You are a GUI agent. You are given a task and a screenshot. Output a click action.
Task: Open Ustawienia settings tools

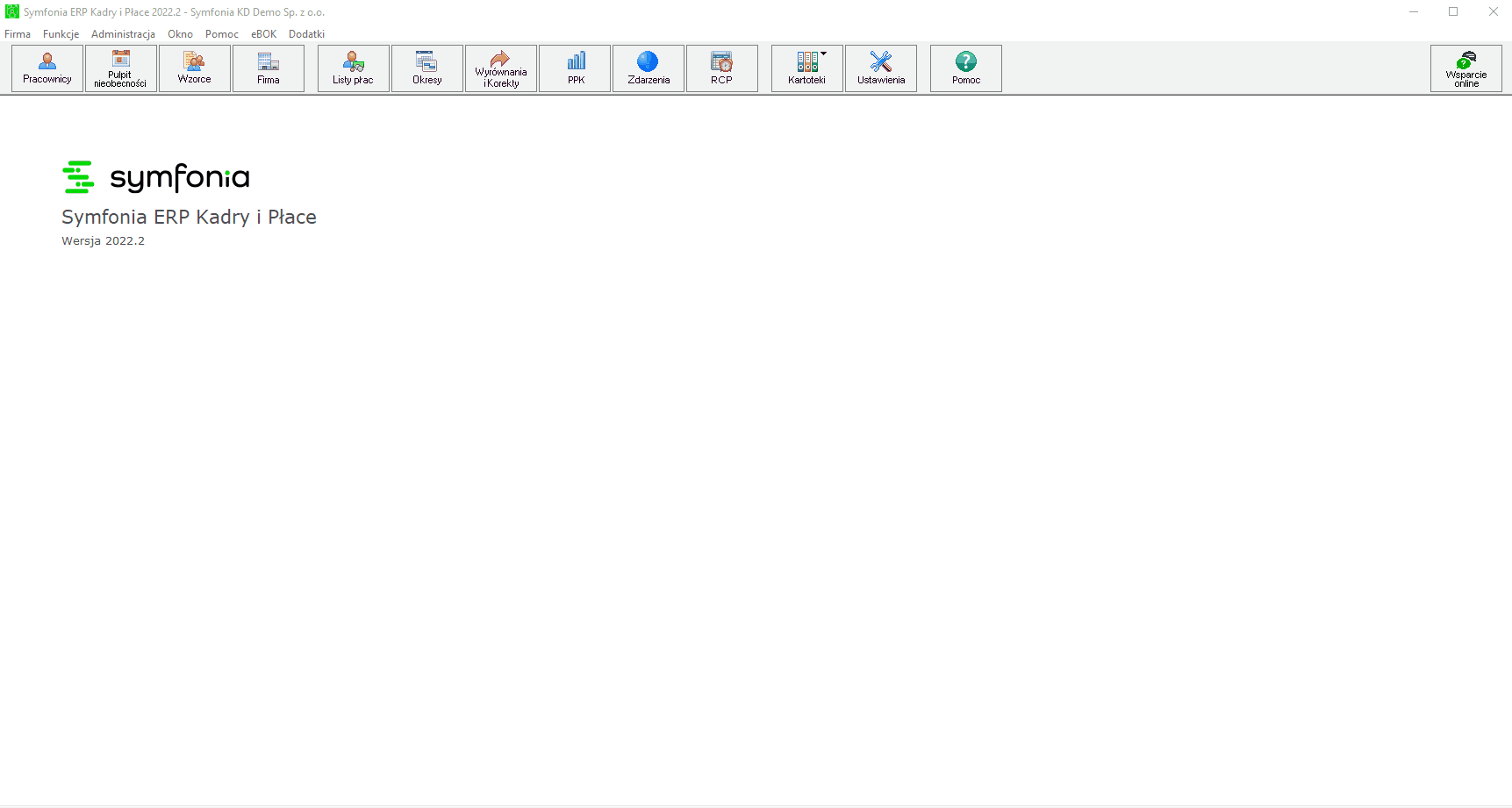(881, 68)
